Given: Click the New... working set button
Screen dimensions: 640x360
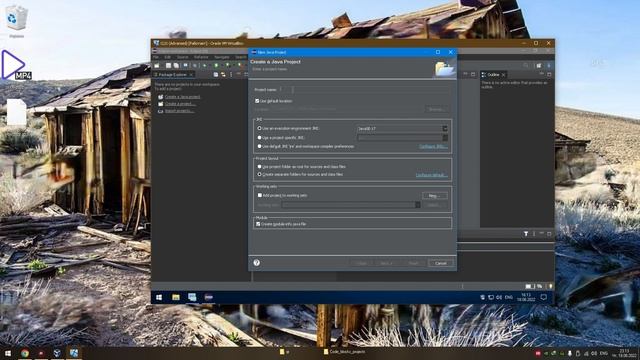Looking at the screenshot, I should pos(434,196).
